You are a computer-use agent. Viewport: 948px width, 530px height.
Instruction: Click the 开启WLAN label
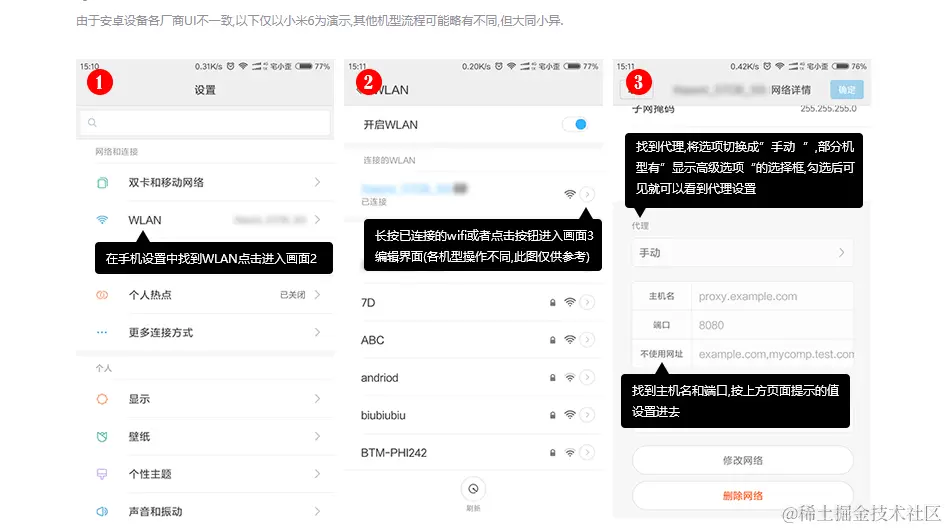tap(391, 124)
